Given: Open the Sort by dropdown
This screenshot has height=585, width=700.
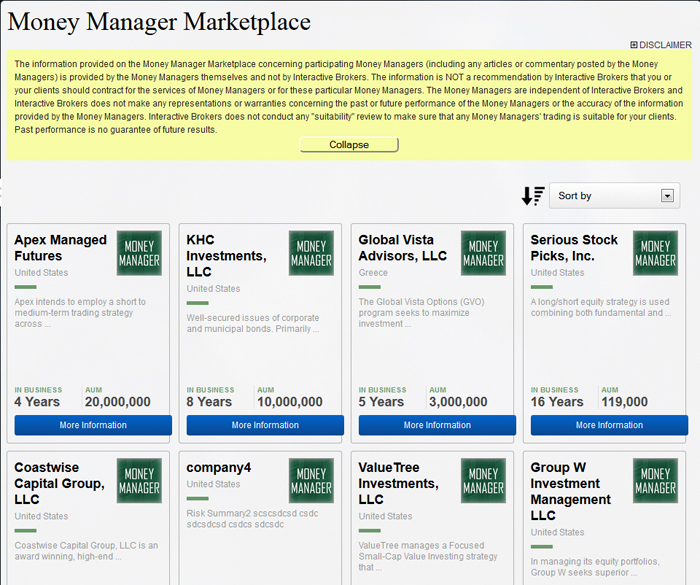Looking at the screenshot, I should [x=614, y=196].
